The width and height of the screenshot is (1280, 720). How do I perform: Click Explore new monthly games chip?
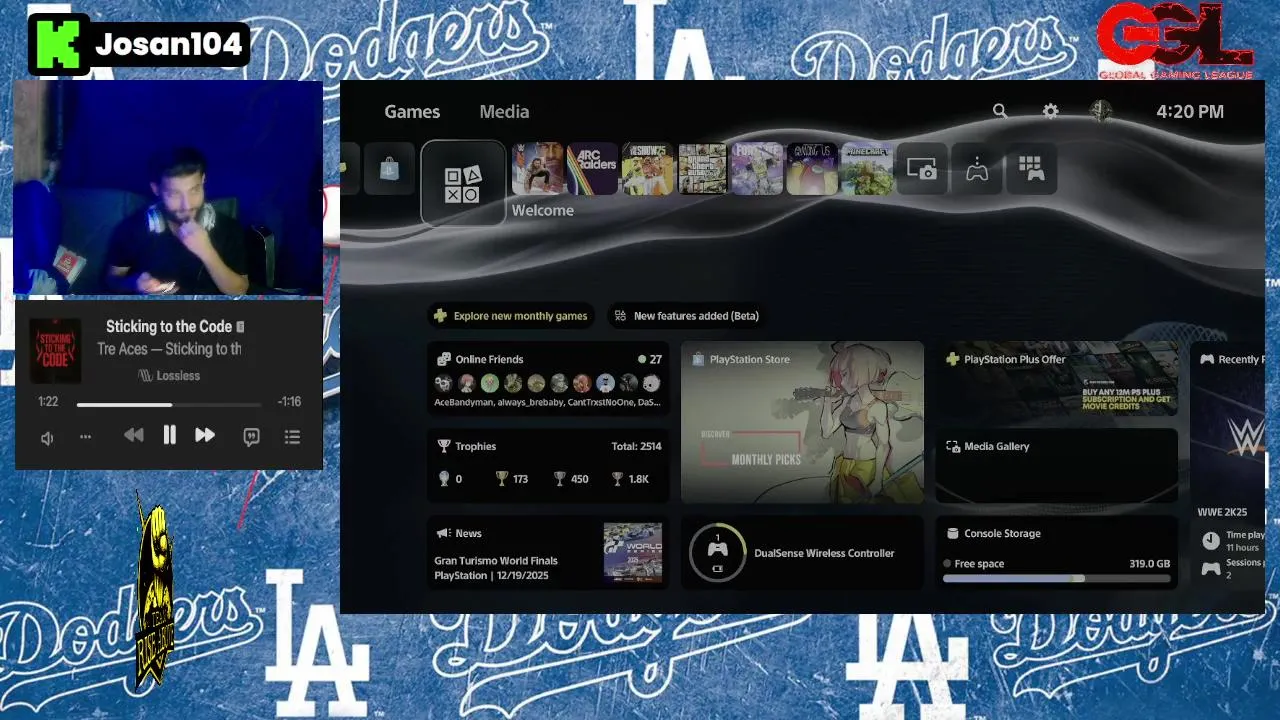click(511, 316)
